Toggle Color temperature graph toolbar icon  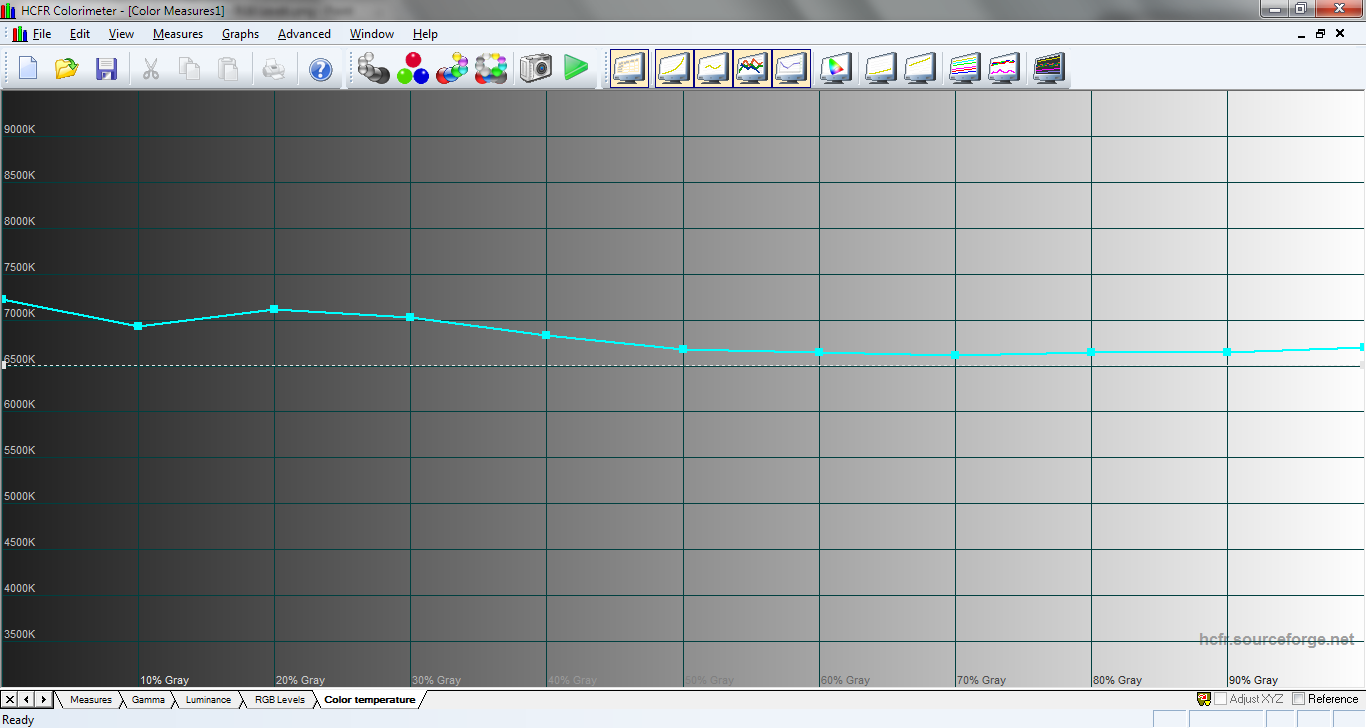[x=791, y=68]
